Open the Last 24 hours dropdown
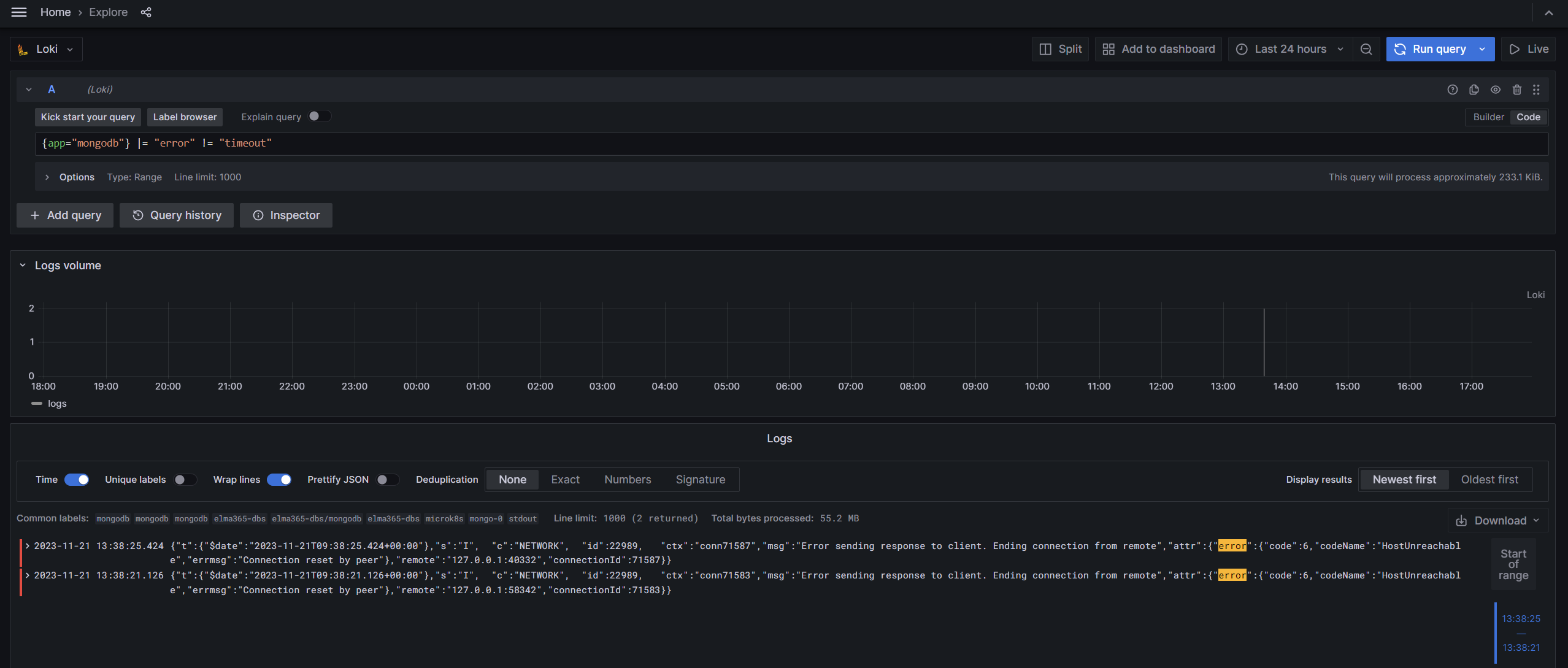 [1289, 48]
